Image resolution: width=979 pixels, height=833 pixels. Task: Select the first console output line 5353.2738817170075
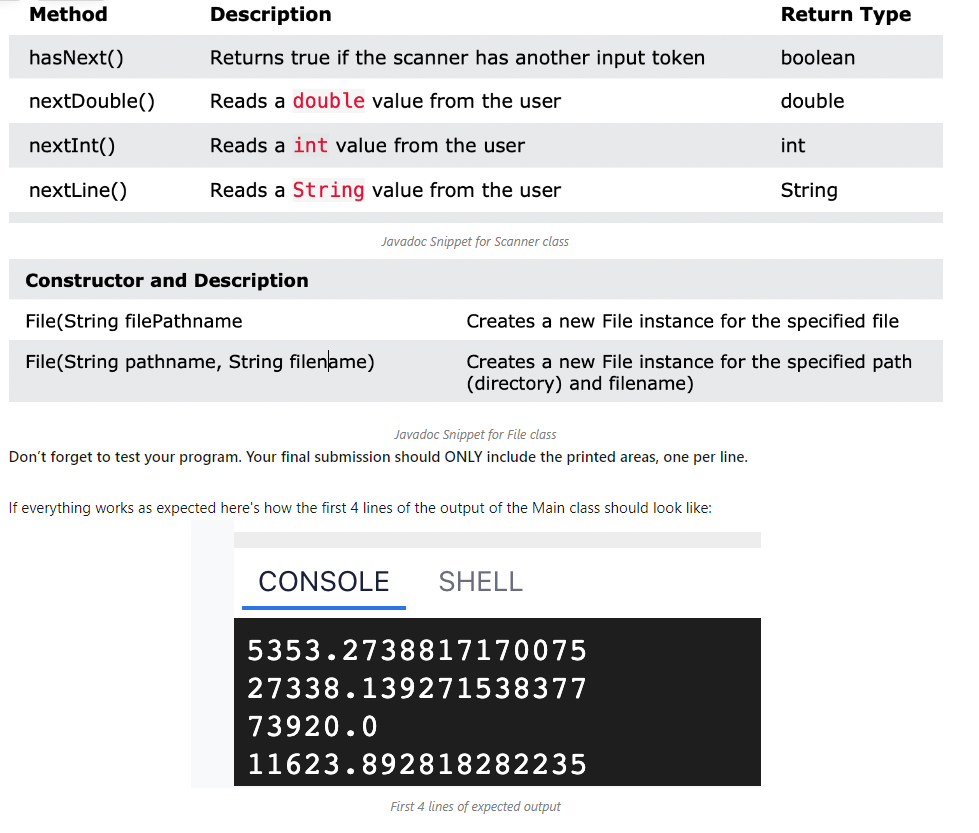click(416, 650)
